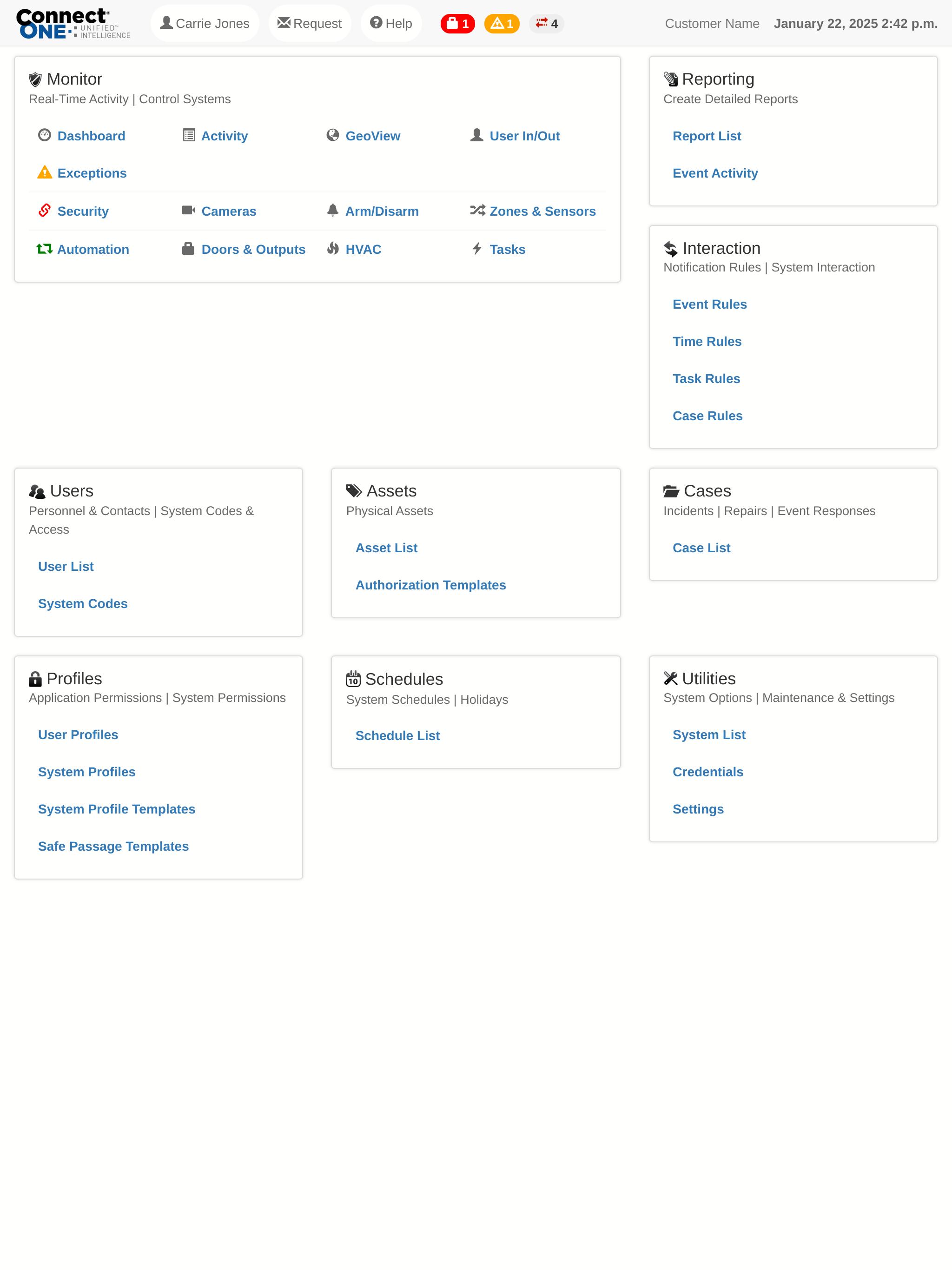This screenshot has width=952, height=1270.
Task: Open the orange warning count badge
Action: pos(502,24)
